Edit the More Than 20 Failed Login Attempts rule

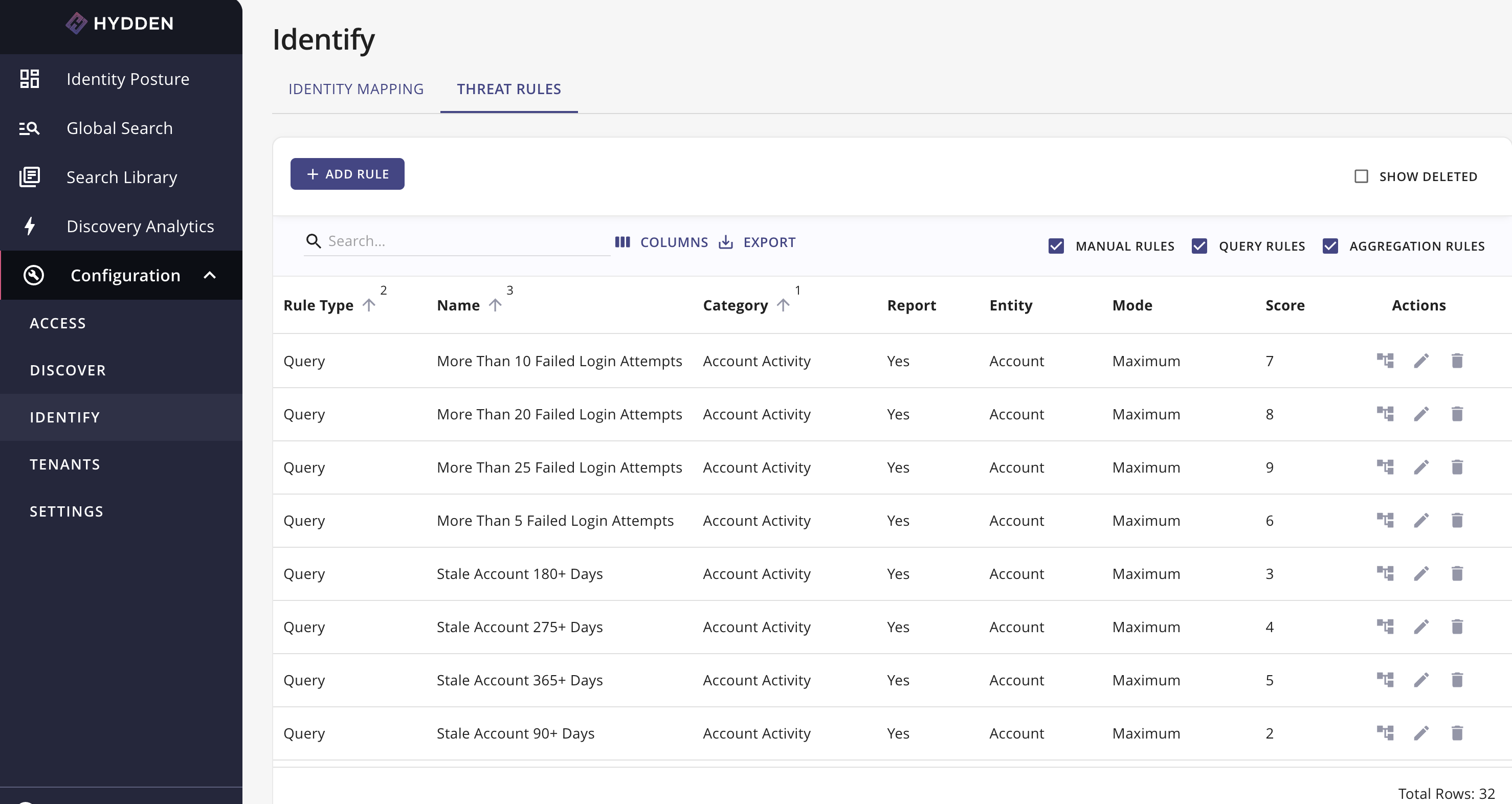coord(1421,414)
